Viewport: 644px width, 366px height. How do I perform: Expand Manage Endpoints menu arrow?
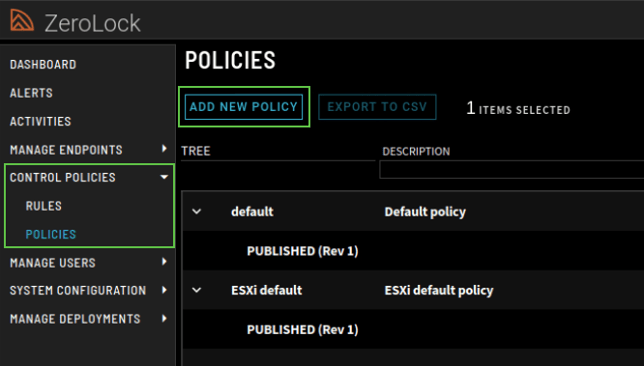[x=164, y=149]
